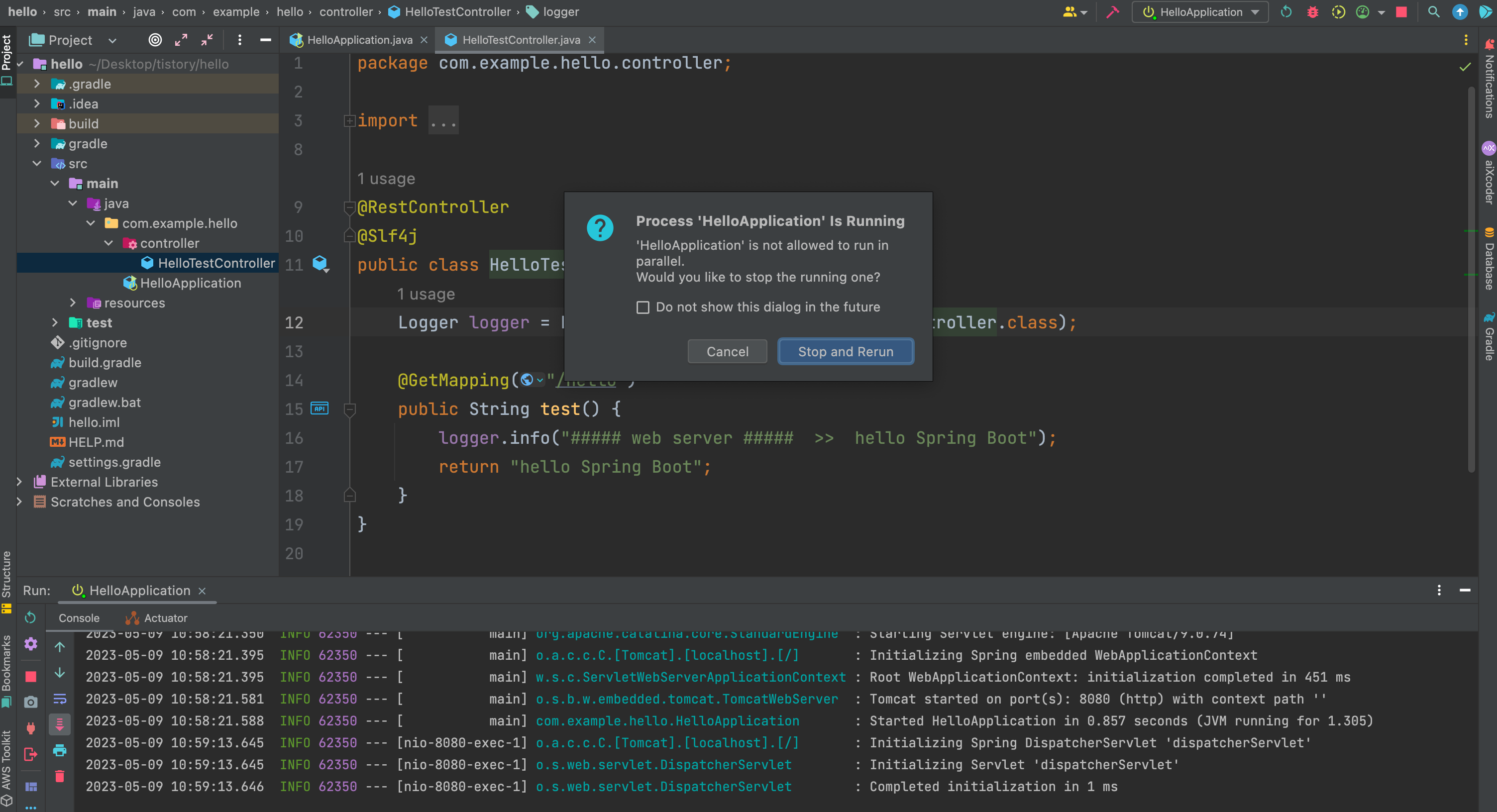Screen dimensions: 1497x812
Task: Toggle Soft-Wrap in the console sidebar
Action: 59,699
